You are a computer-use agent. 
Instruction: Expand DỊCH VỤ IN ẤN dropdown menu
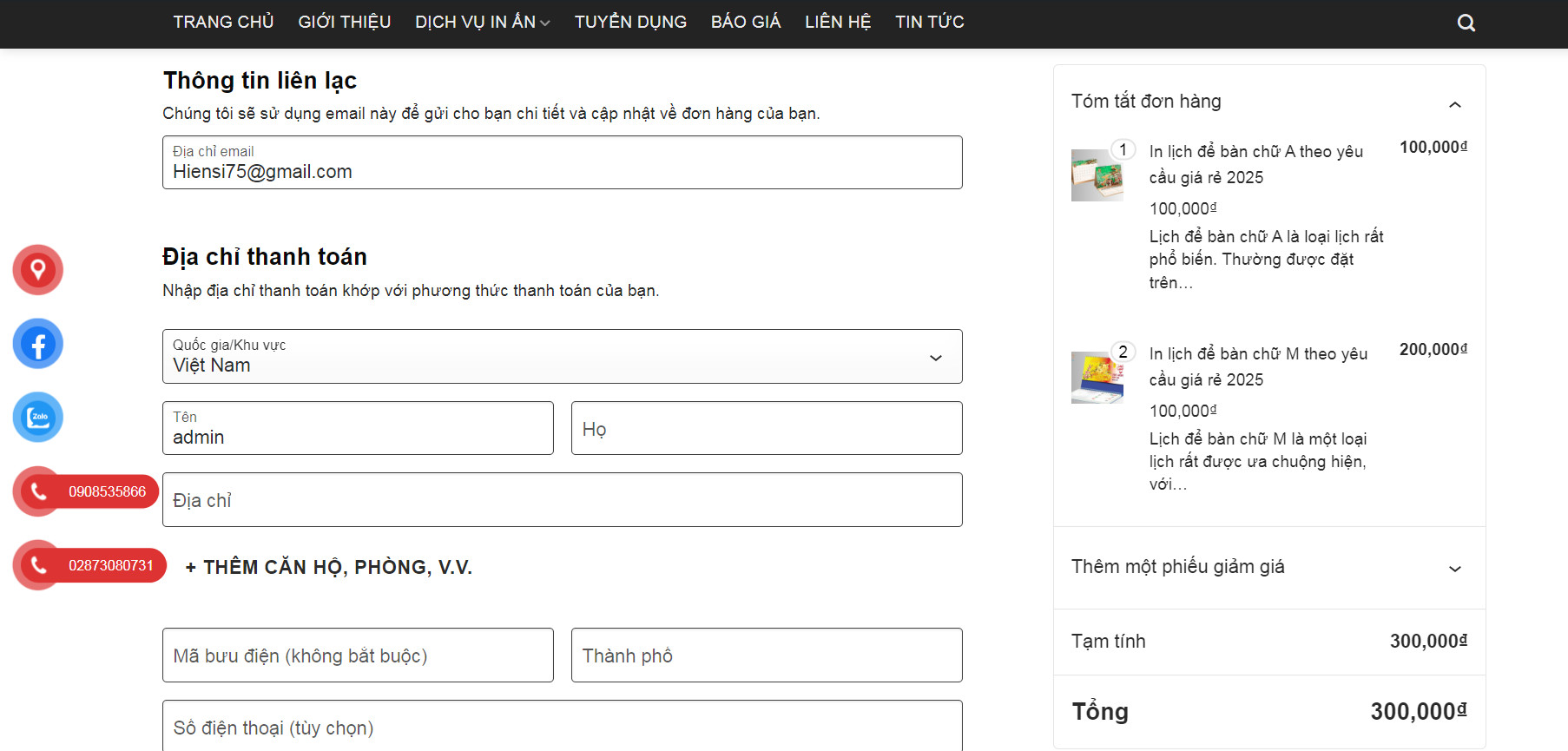pos(483,22)
